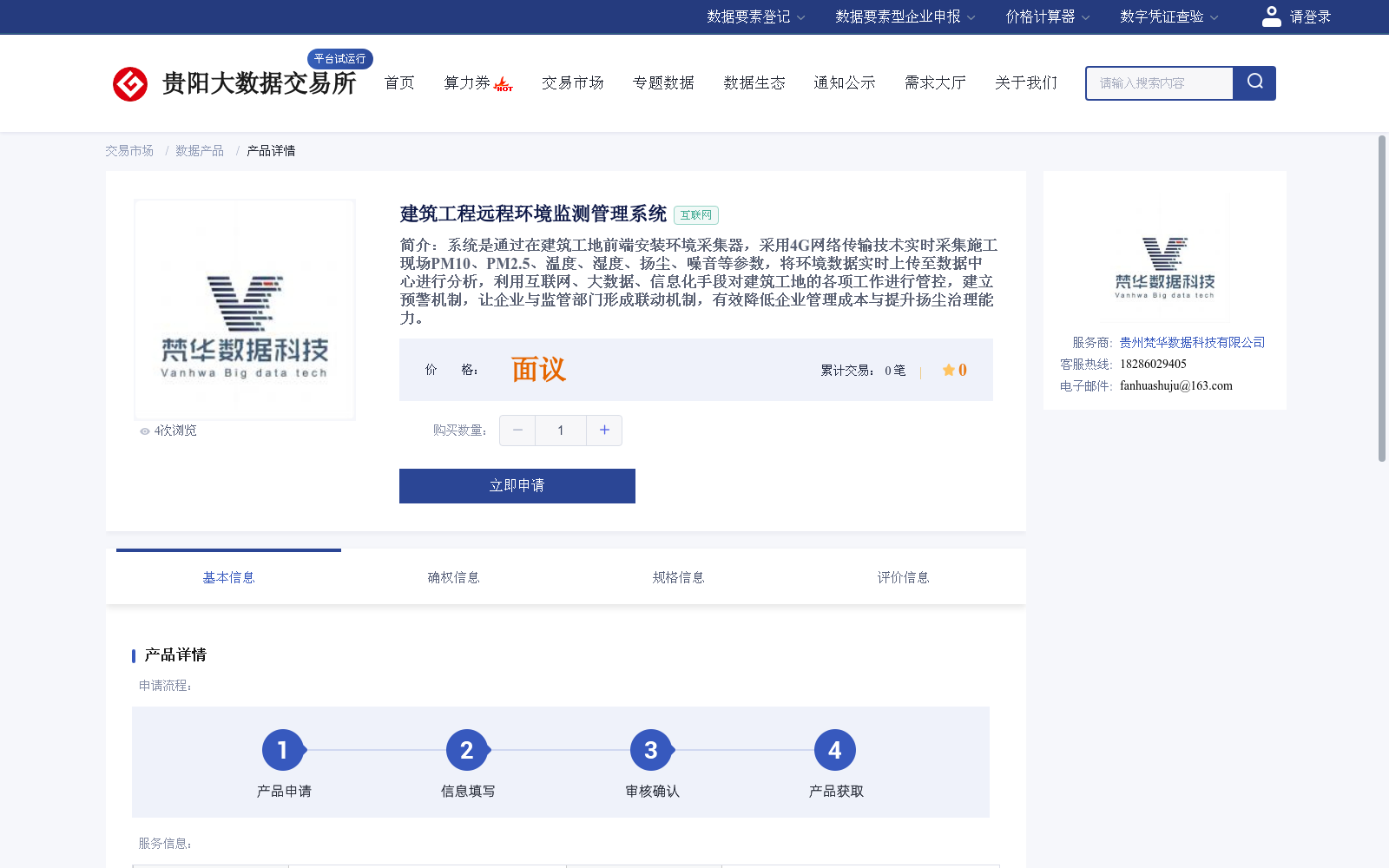This screenshot has width=1389, height=868.
Task: Expand the 数据要素型企业申报 dropdown
Action: 905,16
